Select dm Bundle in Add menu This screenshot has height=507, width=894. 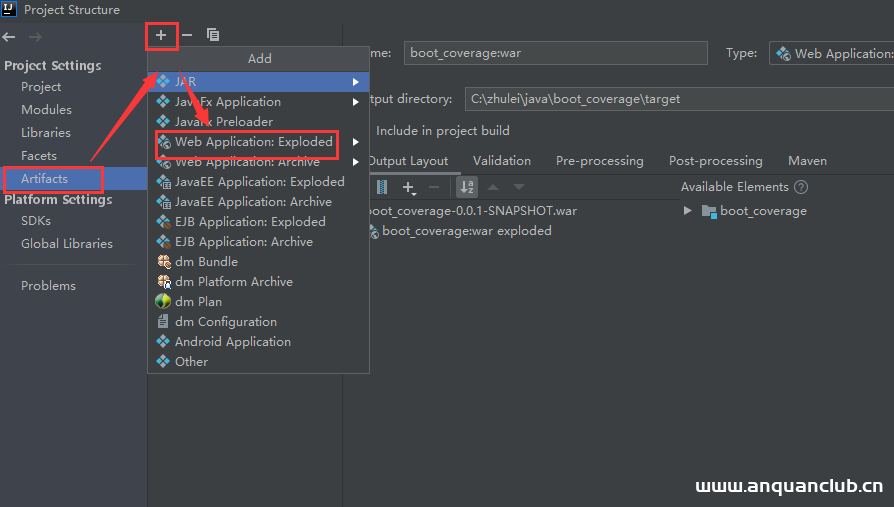(x=206, y=262)
